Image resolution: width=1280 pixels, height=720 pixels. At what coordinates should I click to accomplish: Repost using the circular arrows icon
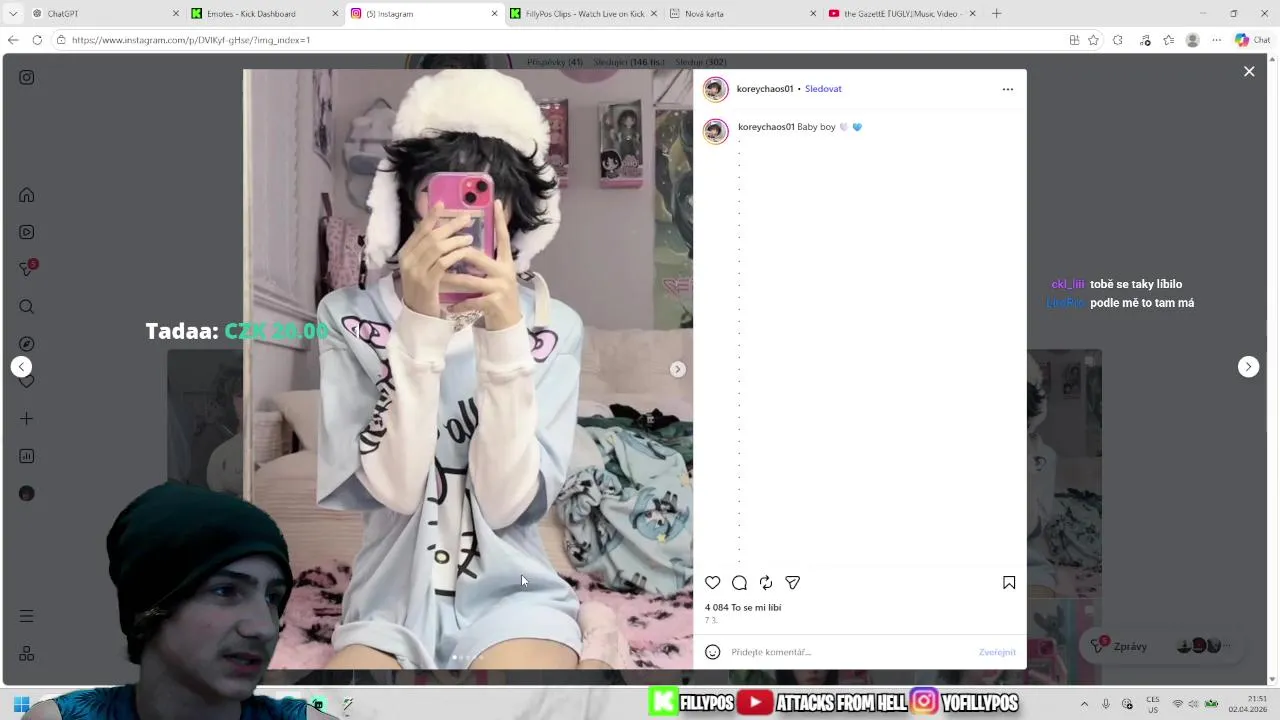coord(766,583)
